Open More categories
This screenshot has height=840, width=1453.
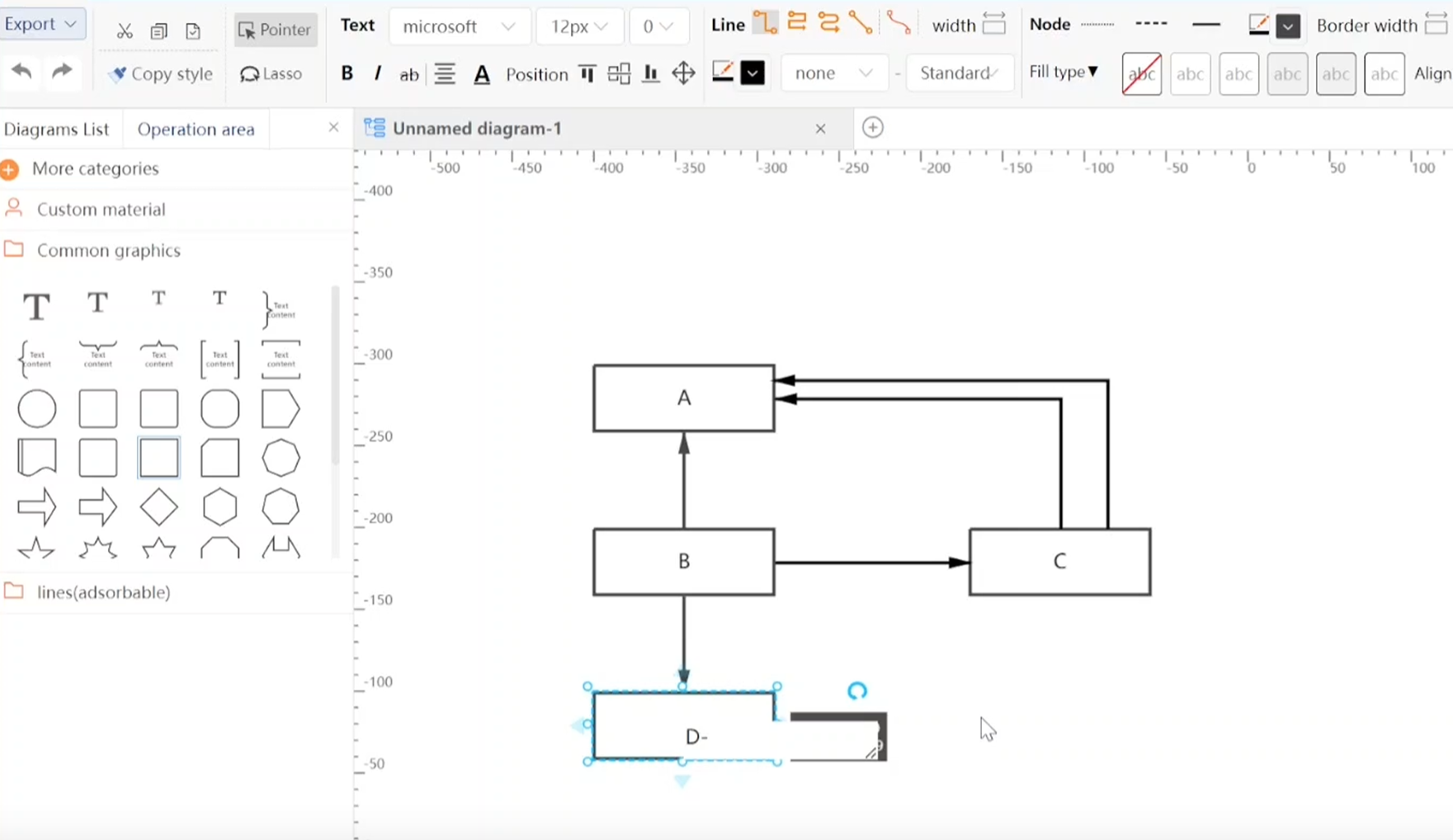pyautogui.click(x=95, y=168)
